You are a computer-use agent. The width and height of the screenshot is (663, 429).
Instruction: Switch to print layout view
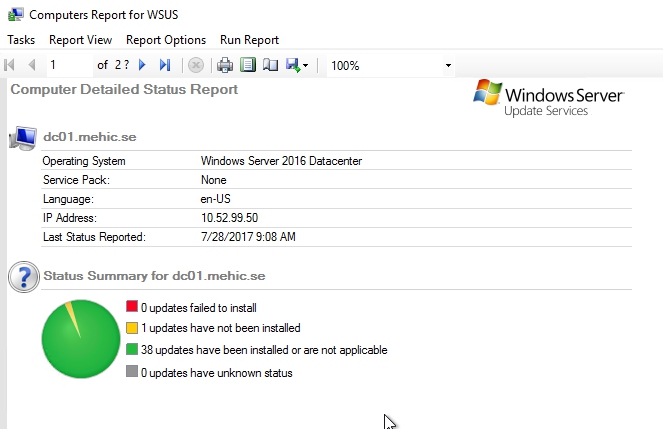tap(247, 65)
